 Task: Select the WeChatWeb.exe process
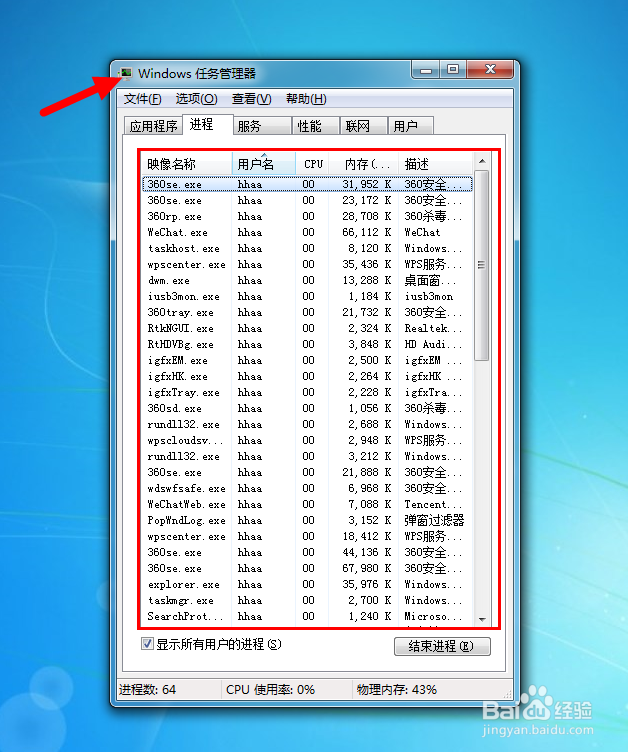(308, 505)
